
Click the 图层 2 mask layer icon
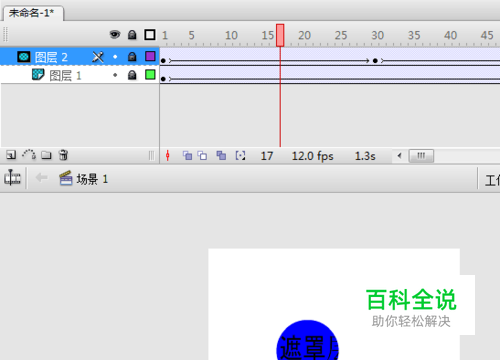pos(24,57)
